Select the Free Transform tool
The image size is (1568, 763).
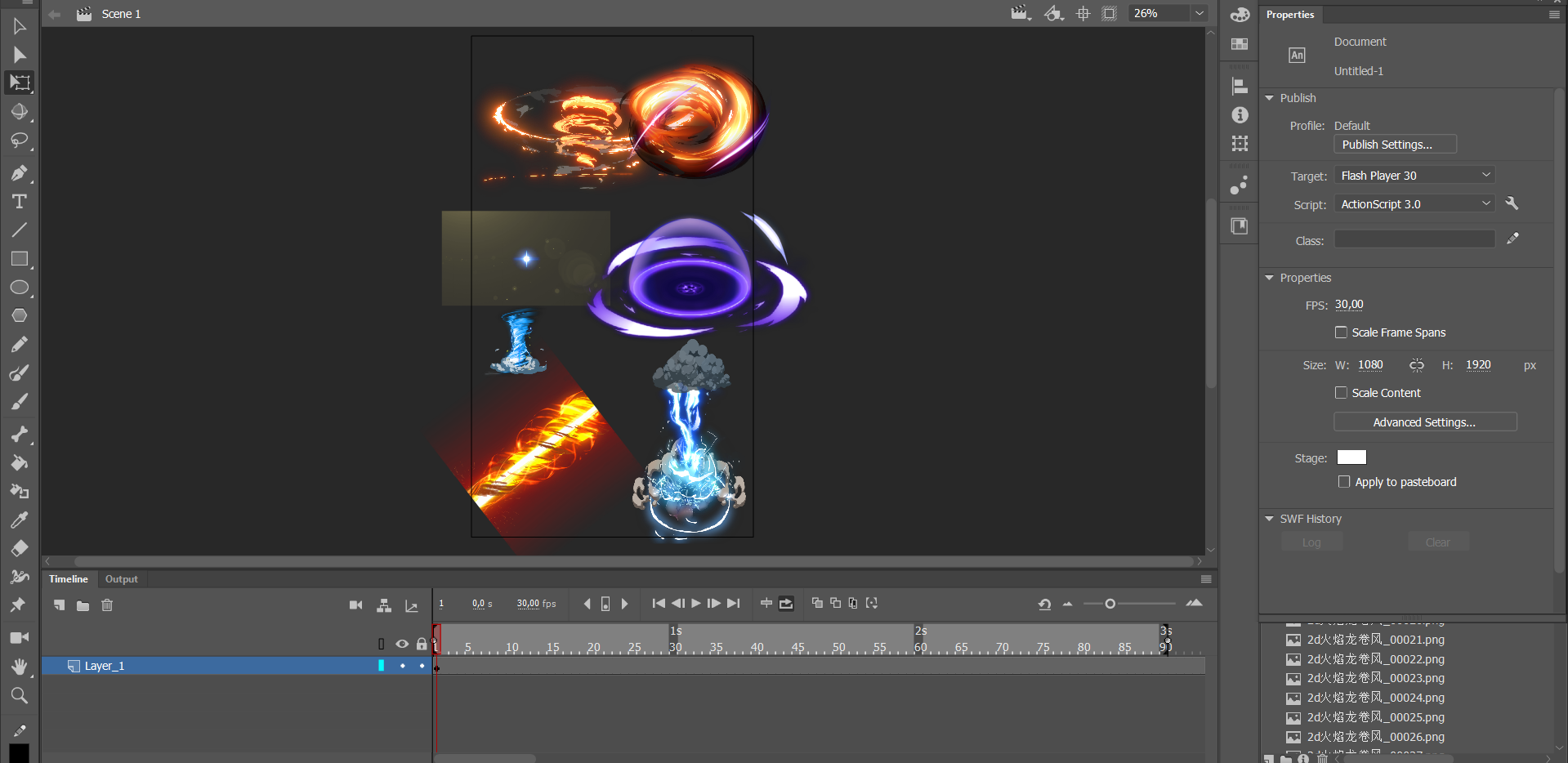click(x=20, y=83)
